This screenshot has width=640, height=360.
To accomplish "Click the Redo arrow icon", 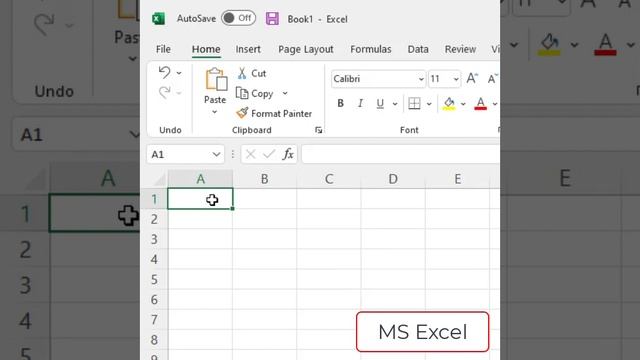I will point(164,93).
